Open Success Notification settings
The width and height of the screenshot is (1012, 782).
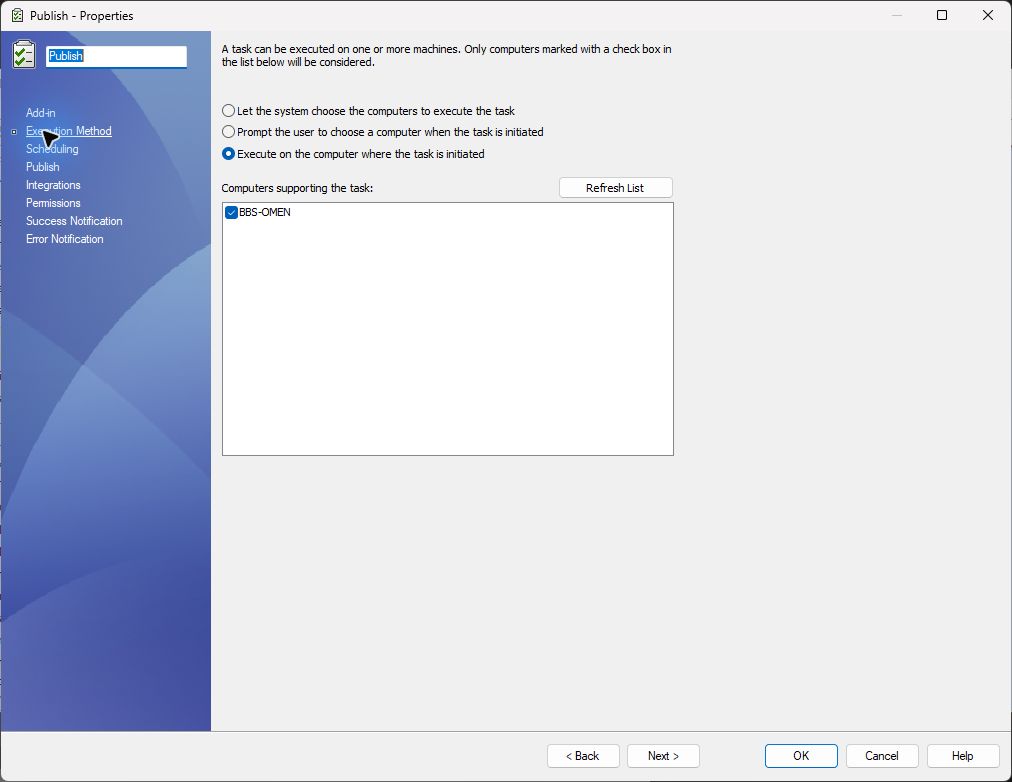74,221
